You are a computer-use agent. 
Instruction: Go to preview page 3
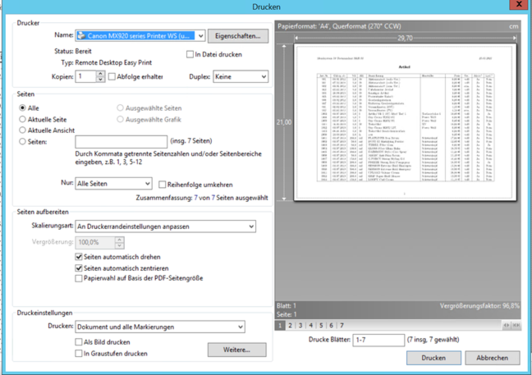tap(300, 325)
